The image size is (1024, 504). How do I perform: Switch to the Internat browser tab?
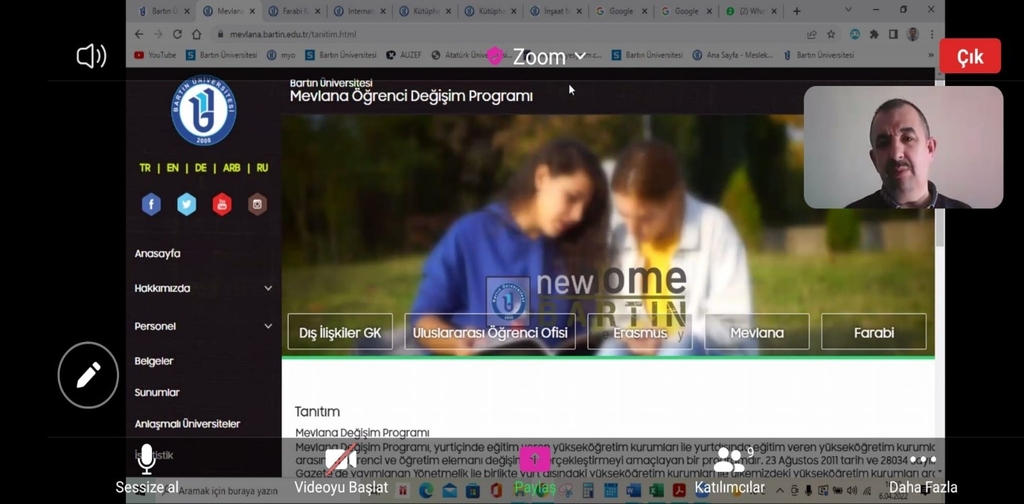358,11
